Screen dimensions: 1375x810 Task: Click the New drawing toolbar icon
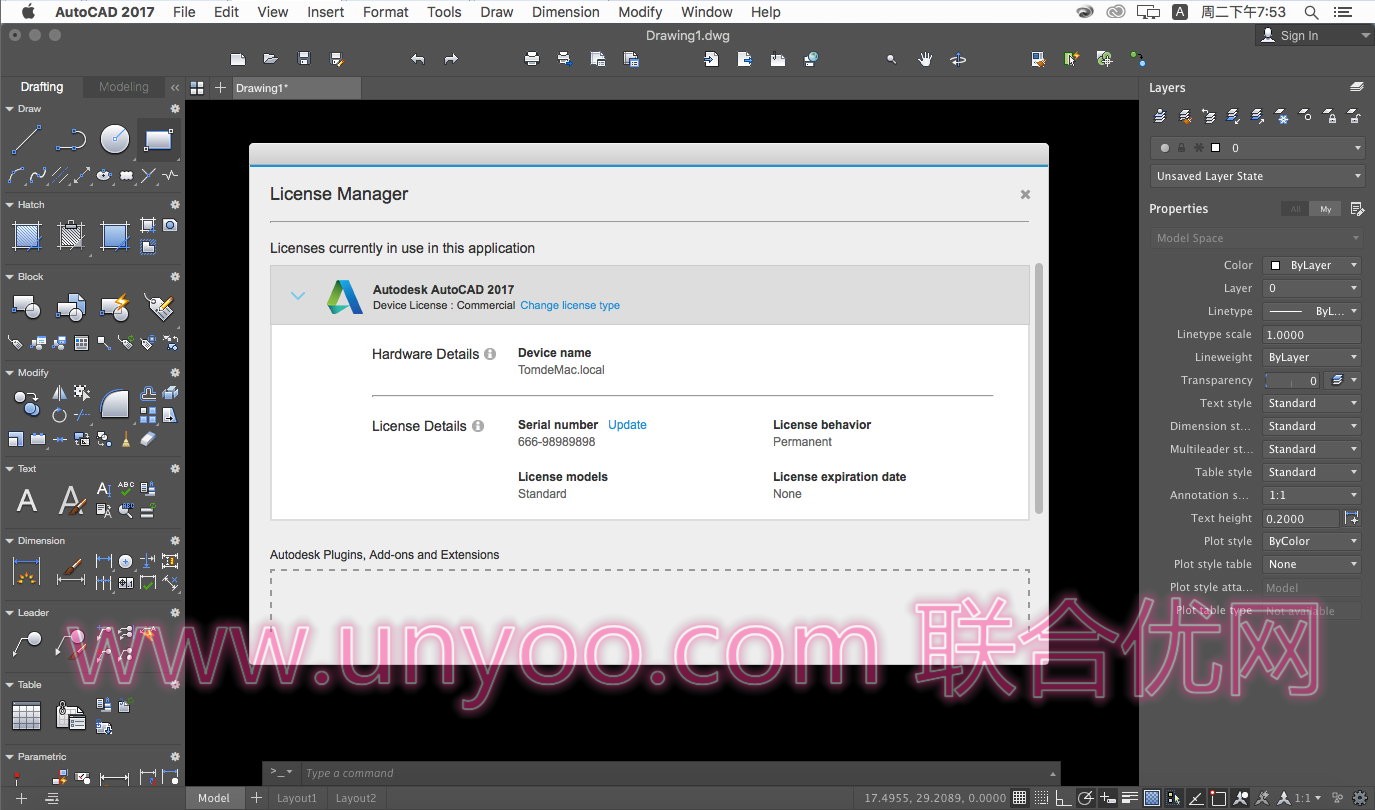click(238, 60)
